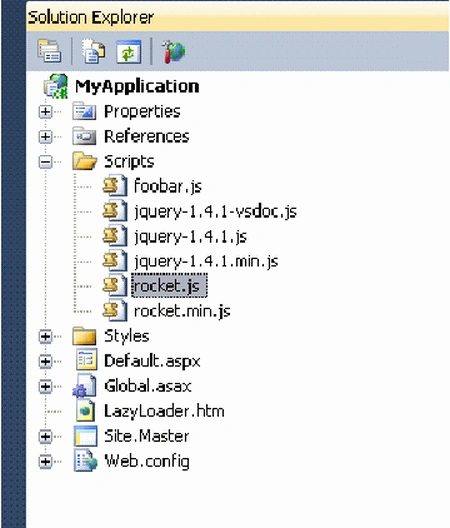The width and height of the screenshot is (450, 528).
Task: Expand the Styles folder
Action: (45, 336)
